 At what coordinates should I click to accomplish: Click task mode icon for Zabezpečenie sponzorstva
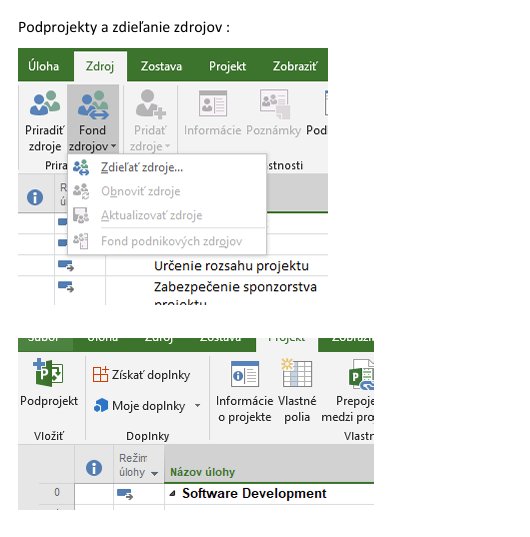click(66, 286)
